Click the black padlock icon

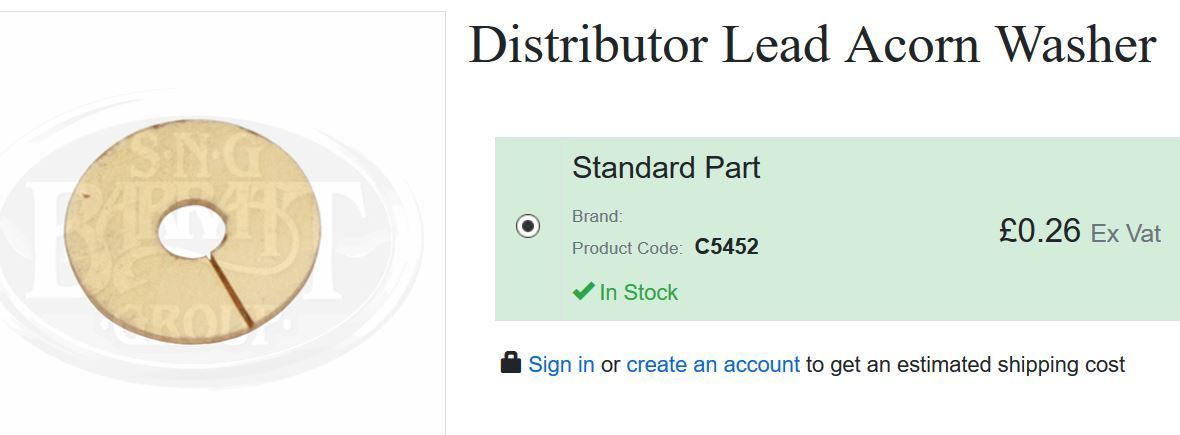[x=511, y=363]
